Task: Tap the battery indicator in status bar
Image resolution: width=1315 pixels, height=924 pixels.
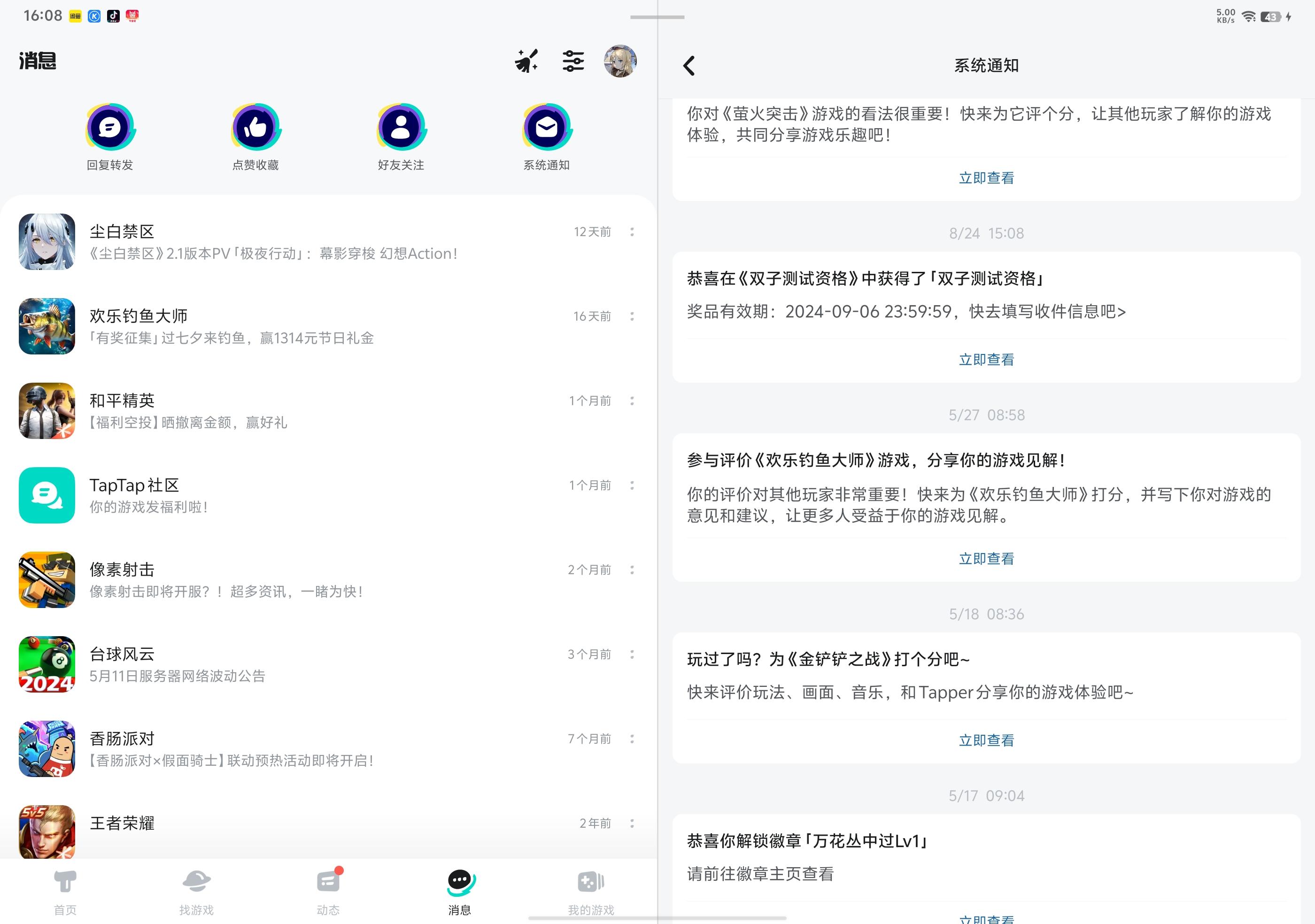Action: pyautogui.click(x=1271, y=16)
